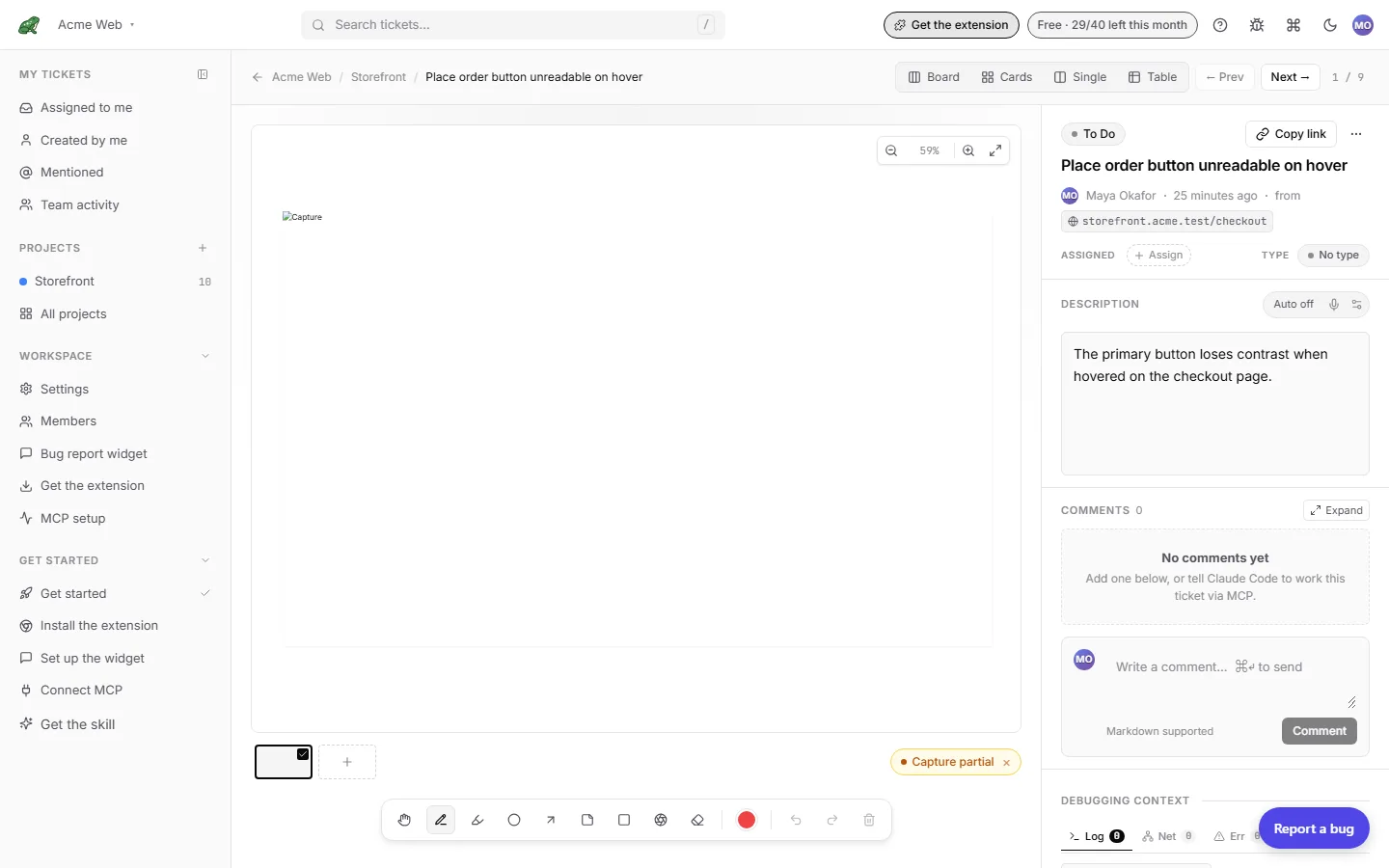This screenshot has width=1389, height=868.
Task: Switch to Table view
Action: (1153, 77)
